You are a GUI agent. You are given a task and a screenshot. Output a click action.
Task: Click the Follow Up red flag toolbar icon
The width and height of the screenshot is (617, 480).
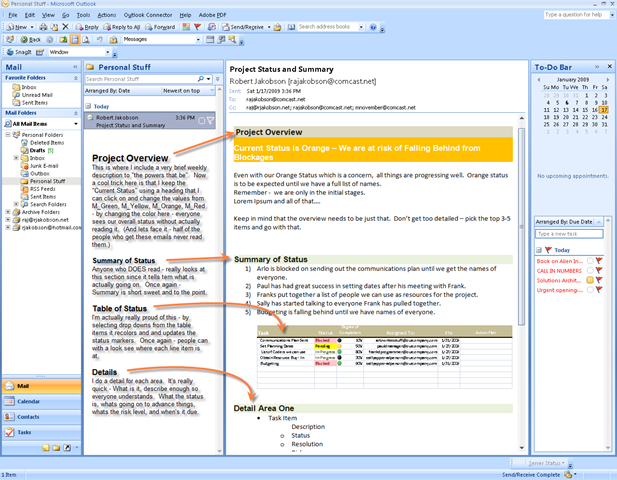coord(198,27)
